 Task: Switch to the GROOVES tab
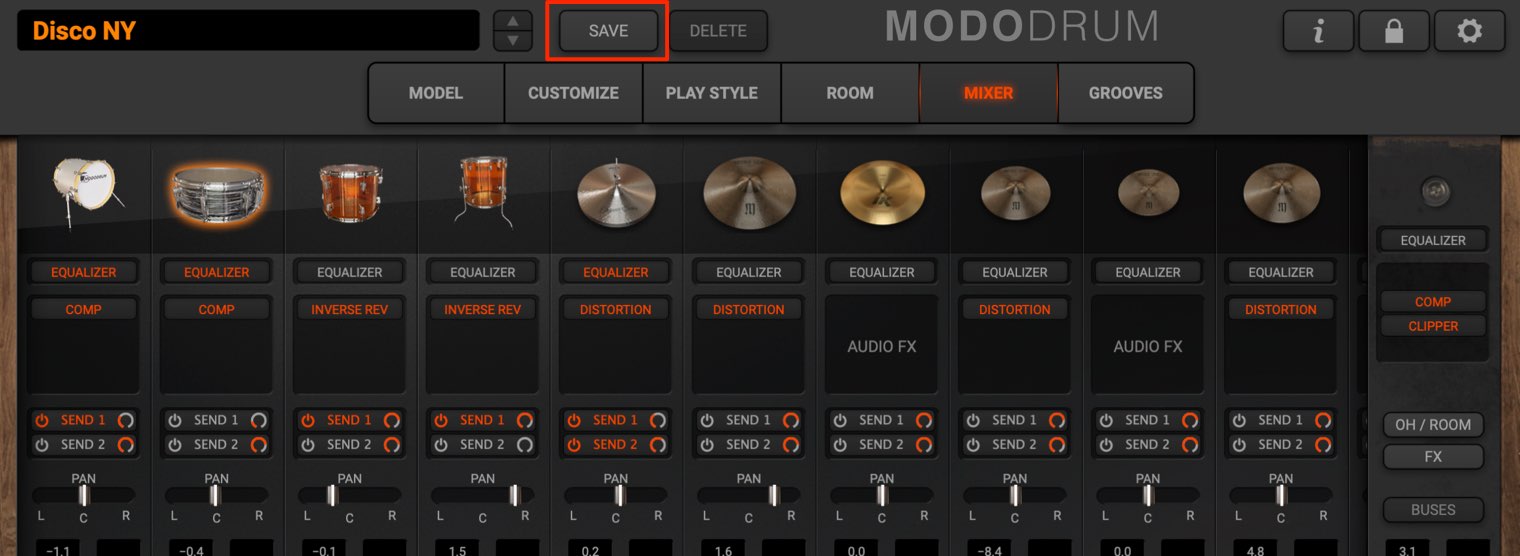pos(1126,93)
